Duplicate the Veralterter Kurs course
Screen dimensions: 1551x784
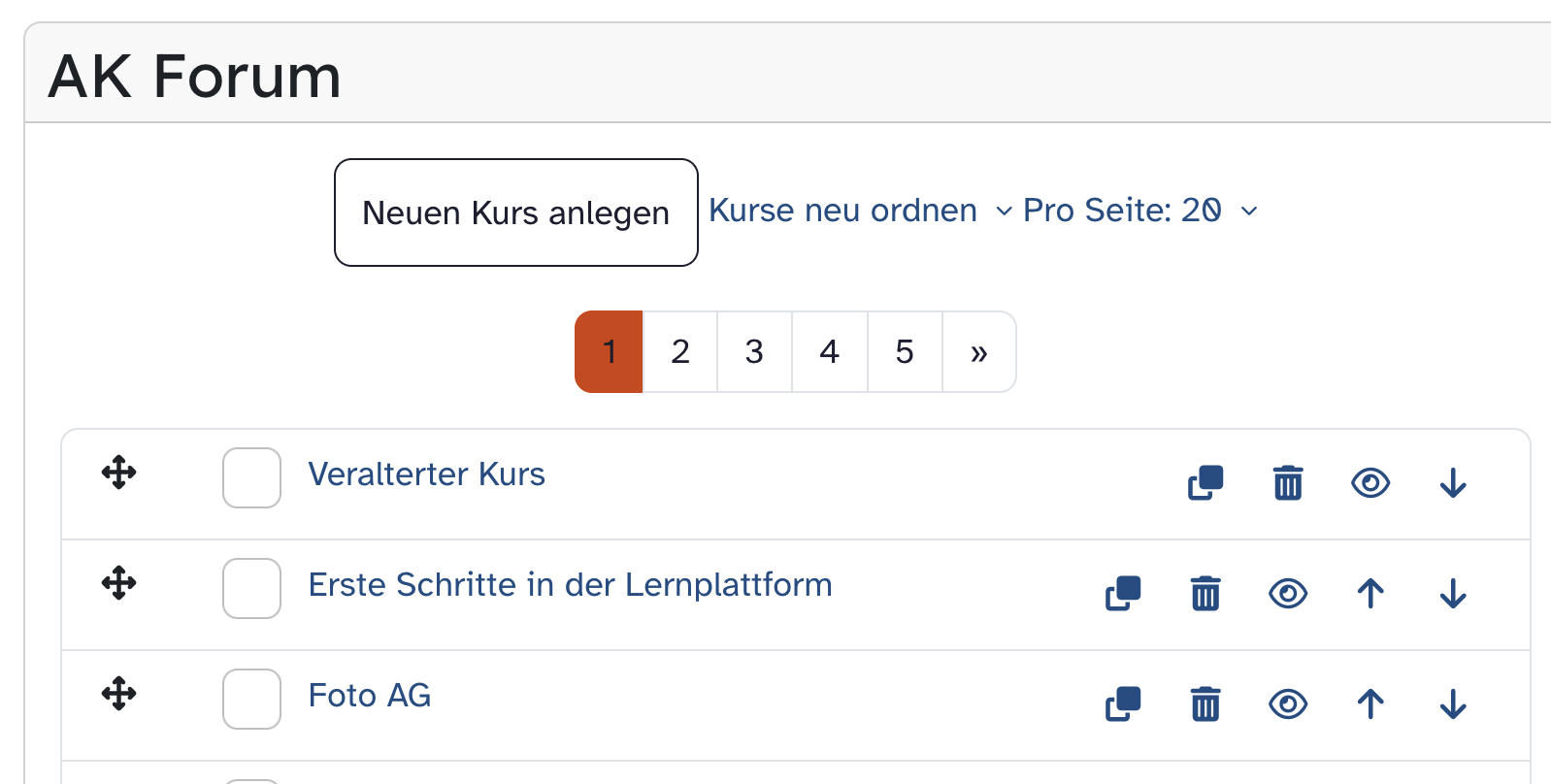pyautogui.click(x=1205, y=482)
